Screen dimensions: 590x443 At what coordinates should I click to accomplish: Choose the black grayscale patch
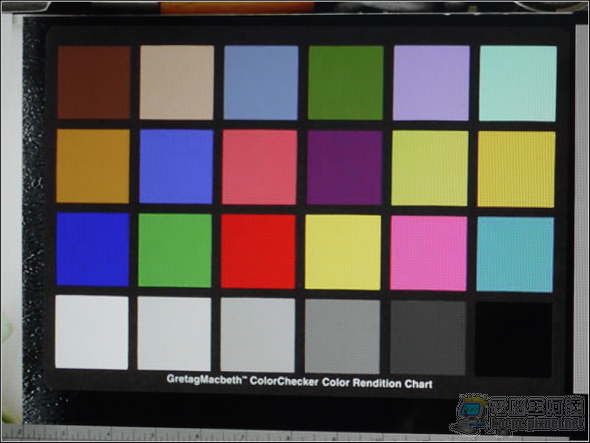click(x=514, y=339)
